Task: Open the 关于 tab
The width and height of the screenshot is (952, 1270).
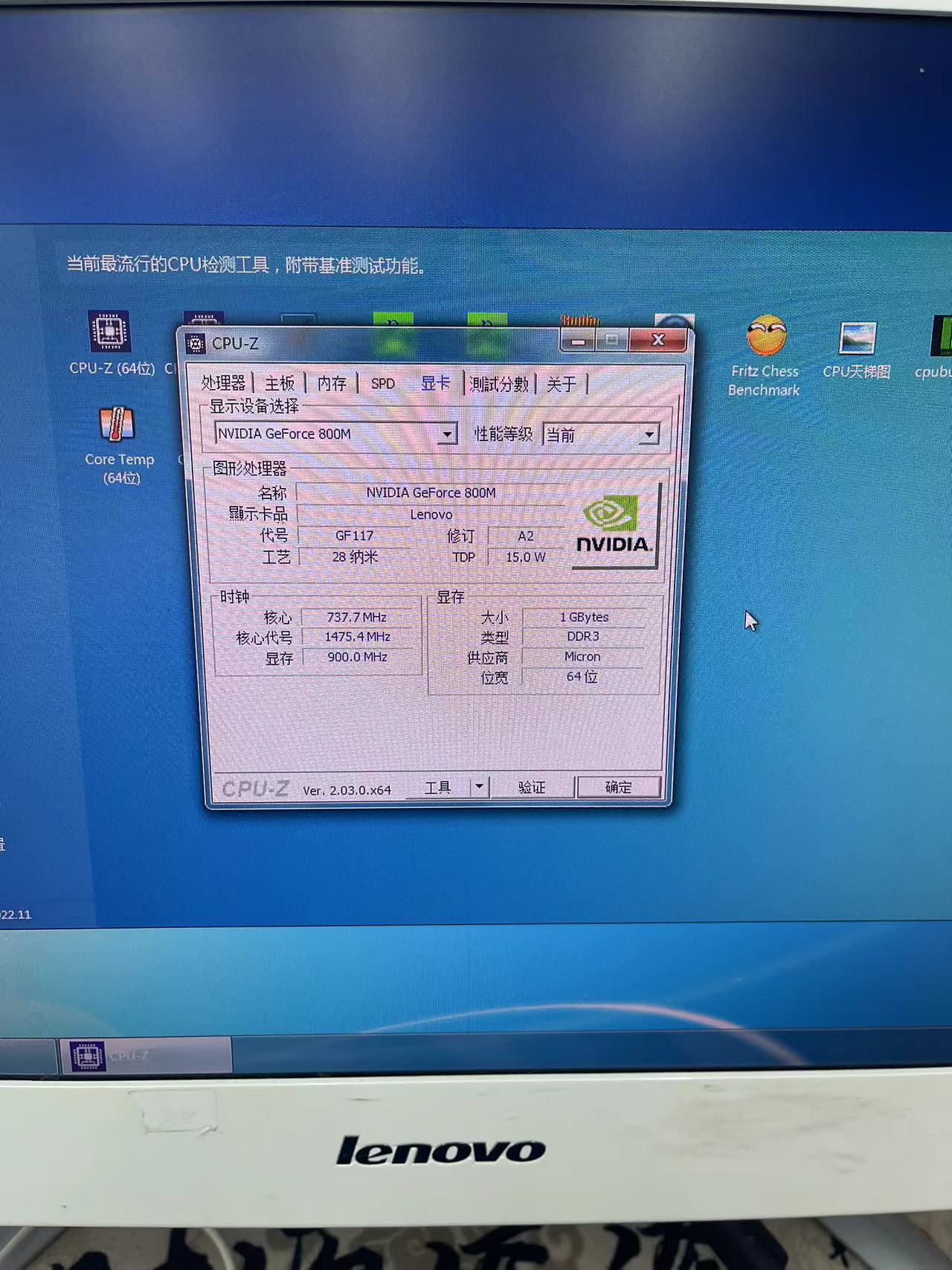Action: [x=562, y=384]
